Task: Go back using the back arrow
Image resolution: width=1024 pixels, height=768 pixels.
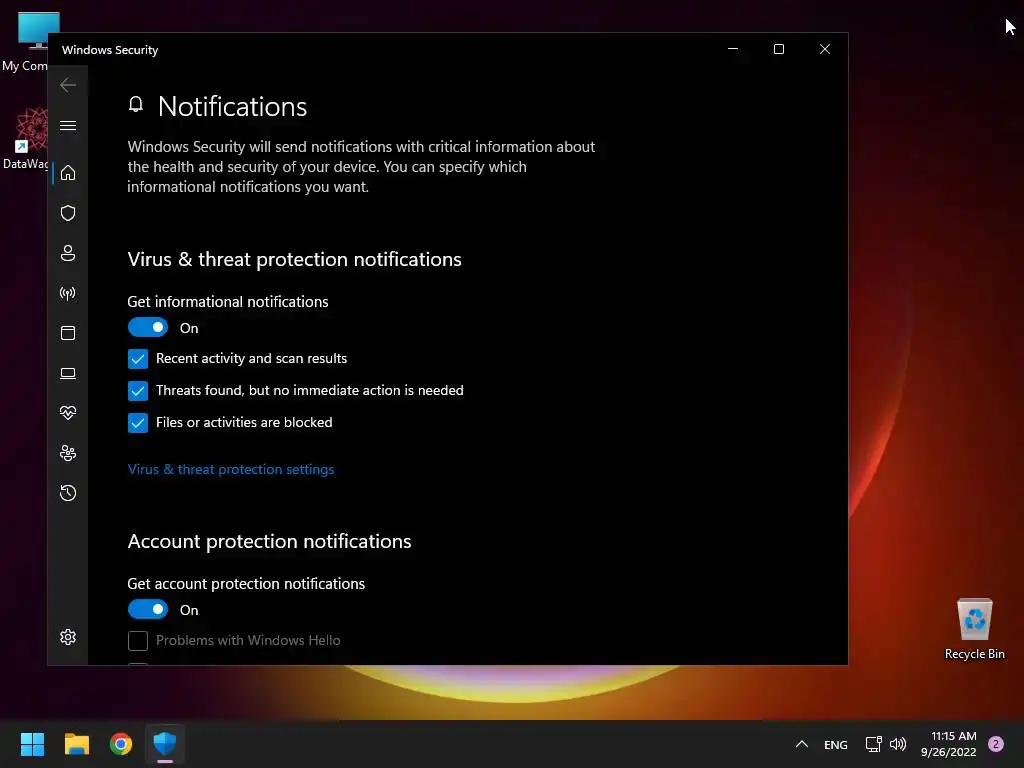Action: point(68,86)
